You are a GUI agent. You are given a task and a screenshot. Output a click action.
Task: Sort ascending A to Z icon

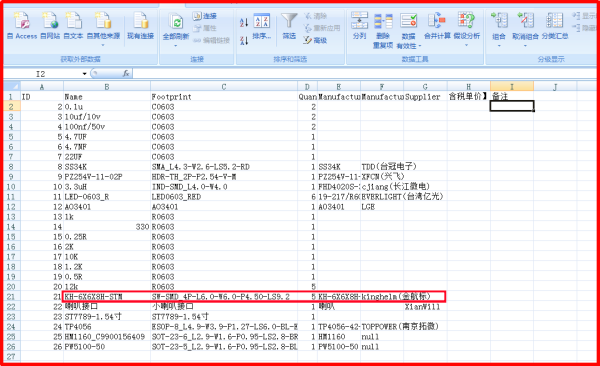point(244,23)
